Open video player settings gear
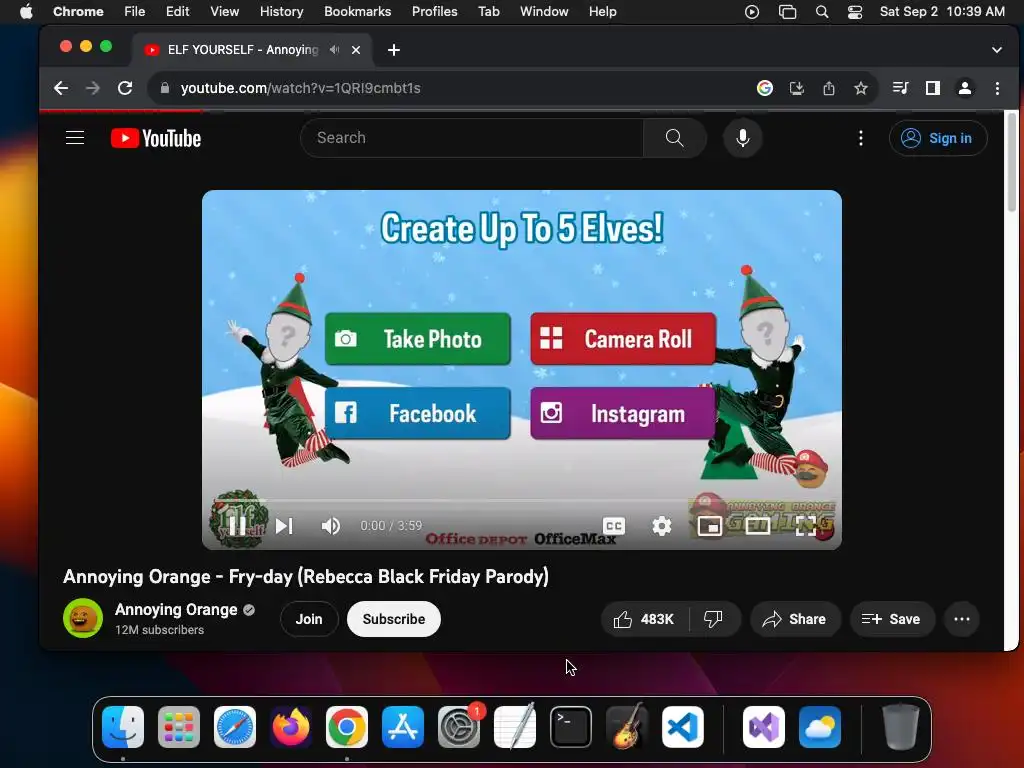Viewport: 1024px width, 768px height. [662, 526]
